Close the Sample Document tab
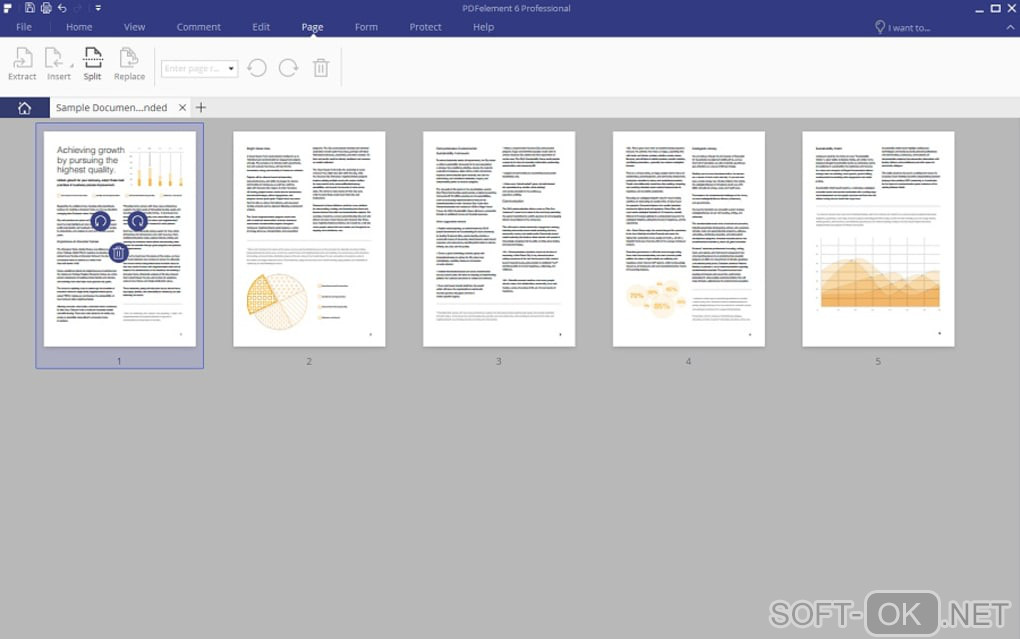Viewport: 1020px width, 639px height. 183,107
